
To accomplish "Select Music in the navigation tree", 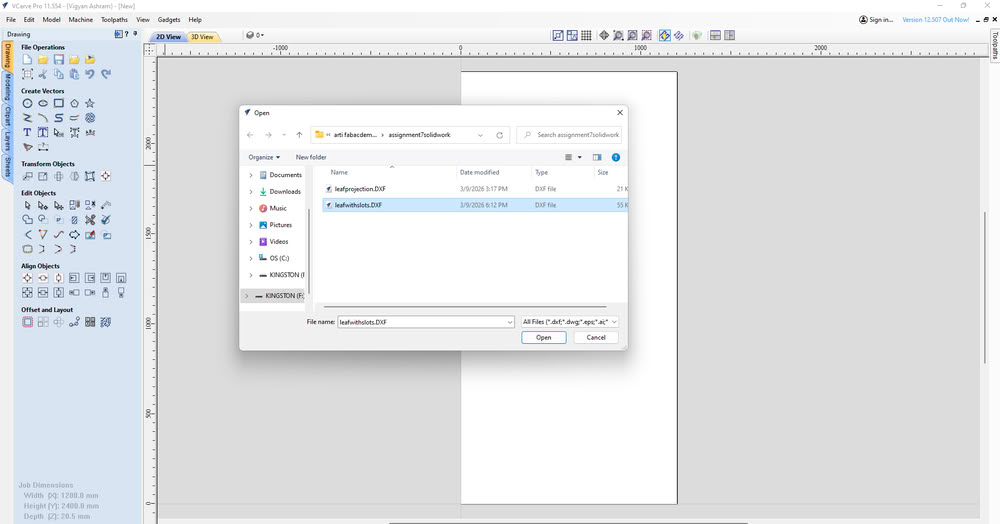I will pyautogui.click(x=277, y=208).
